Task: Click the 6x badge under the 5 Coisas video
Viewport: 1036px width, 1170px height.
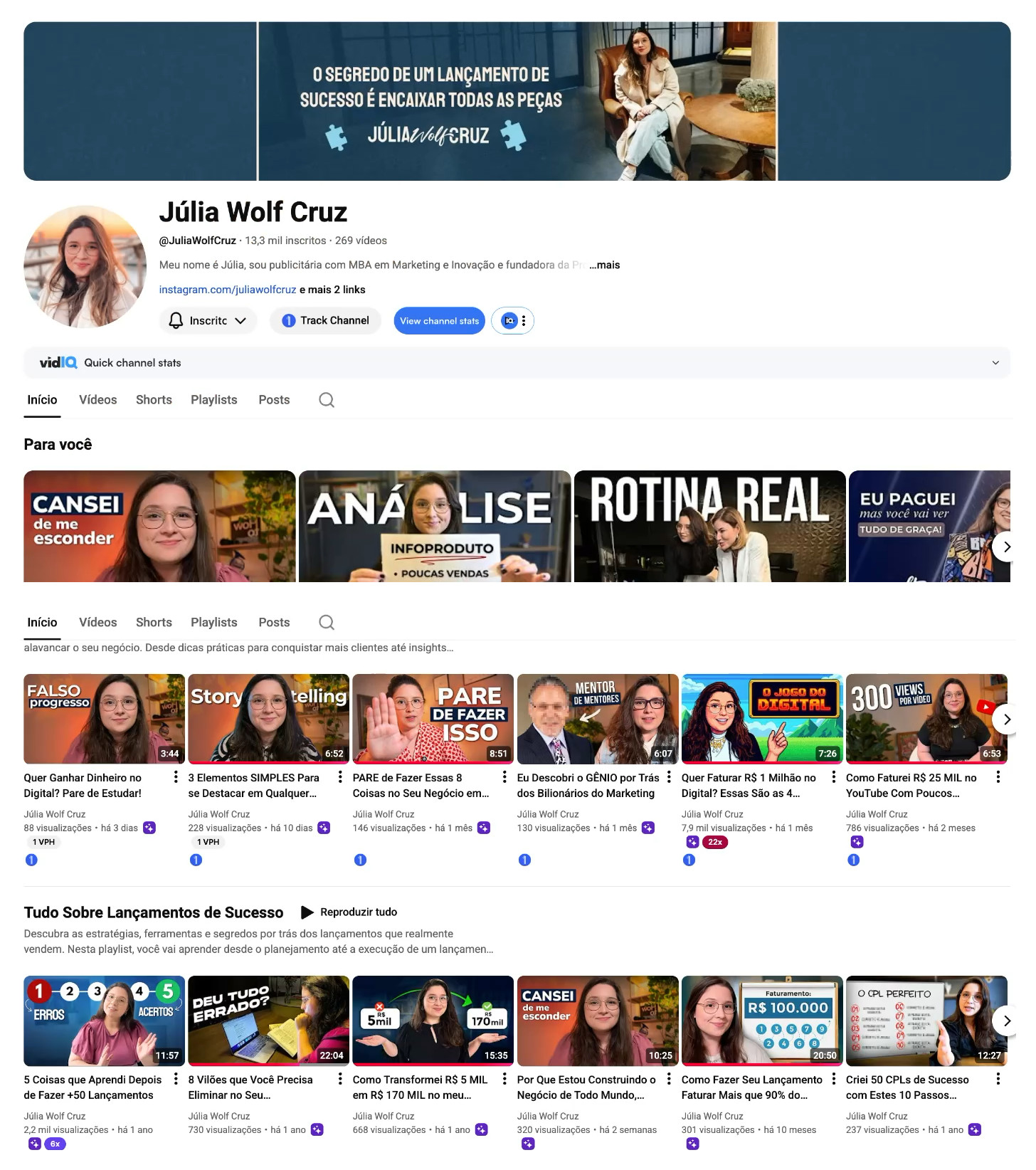Action: (x=55, y=1144)
